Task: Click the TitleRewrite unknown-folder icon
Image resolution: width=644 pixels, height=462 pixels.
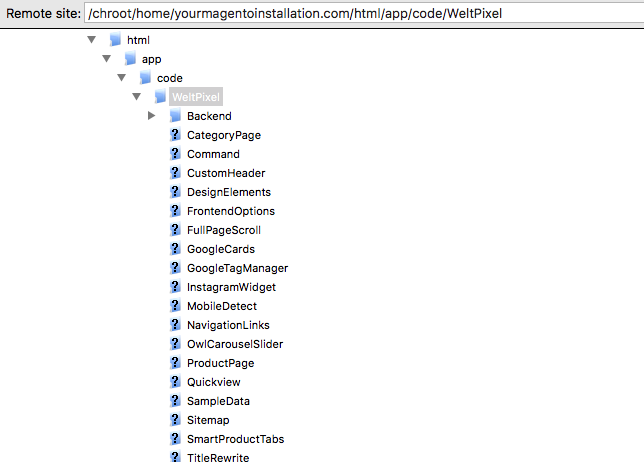Action: (175, 457)
